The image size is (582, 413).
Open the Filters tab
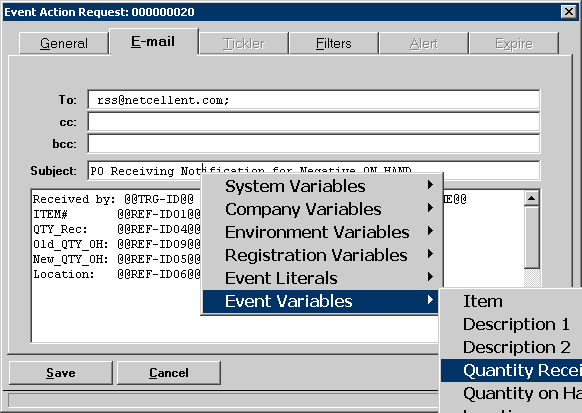[334, 43]
